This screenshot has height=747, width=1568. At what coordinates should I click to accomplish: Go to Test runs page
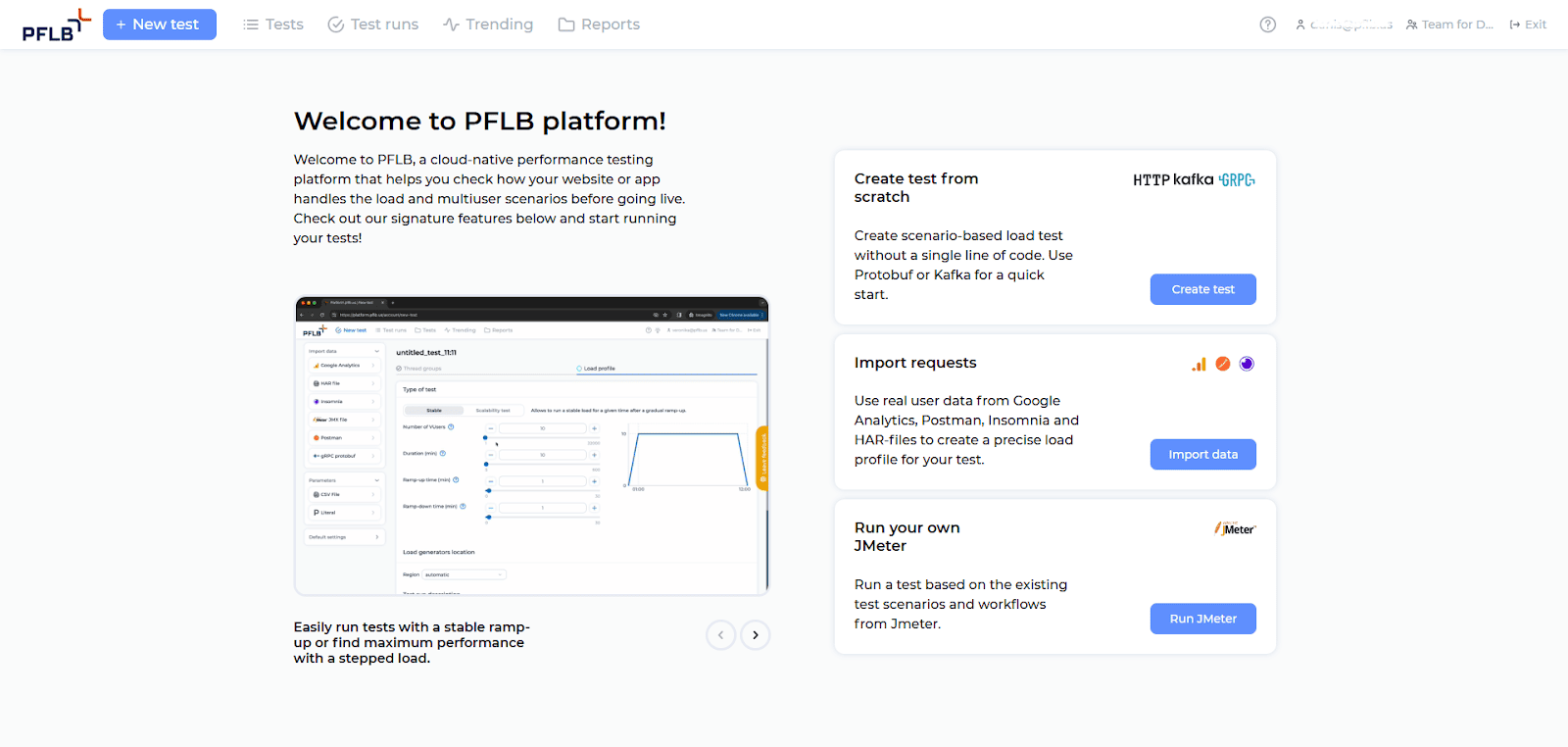[372, 25]
